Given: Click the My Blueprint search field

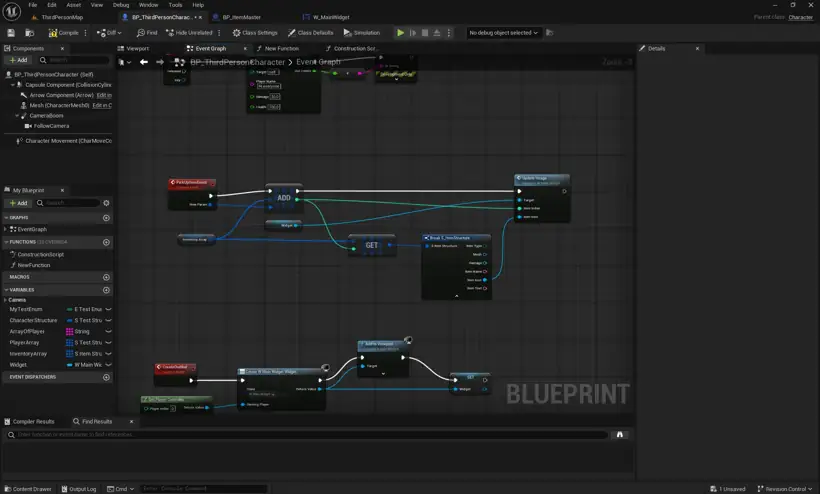Looking at the screenshot, I should point(68,203).
